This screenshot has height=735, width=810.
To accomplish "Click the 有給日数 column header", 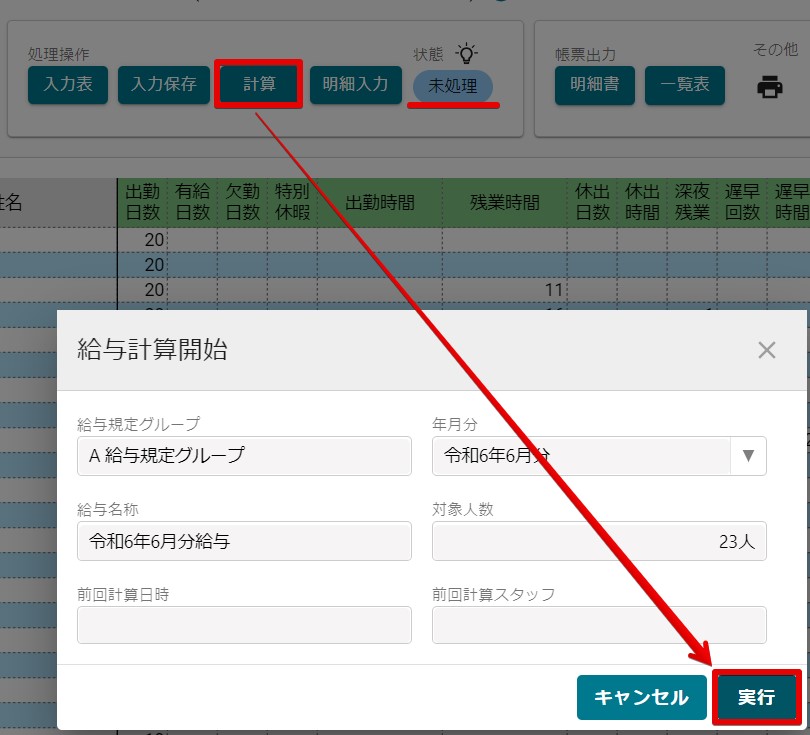I will click(x=192, y=202).
